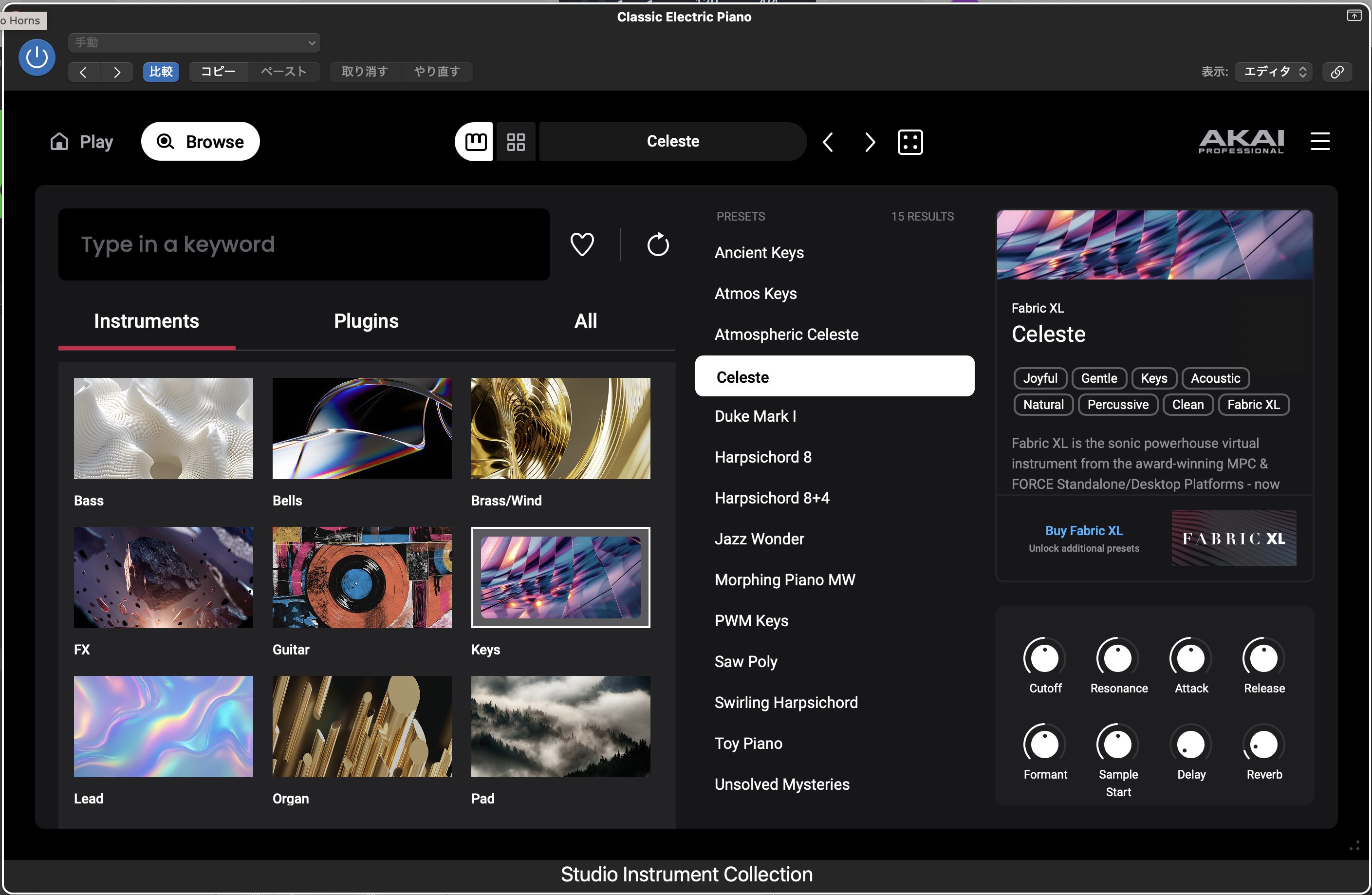Click the reset search refresh icon
Screen dimensions: 1372x895
click(657, 244)
